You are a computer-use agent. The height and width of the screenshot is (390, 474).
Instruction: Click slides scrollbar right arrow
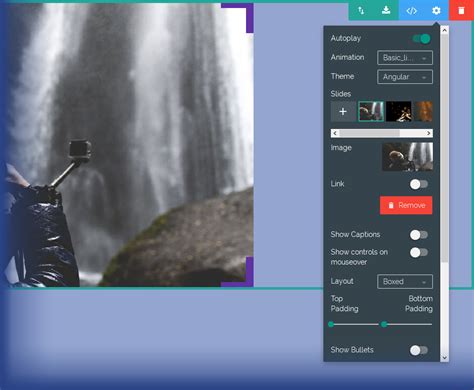(x=429, y=133)
